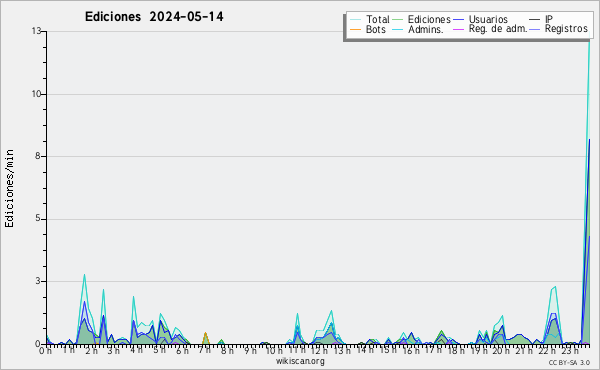Click the y-axis value 8
Screen dimensions: 600x370
tap(38, 156)
